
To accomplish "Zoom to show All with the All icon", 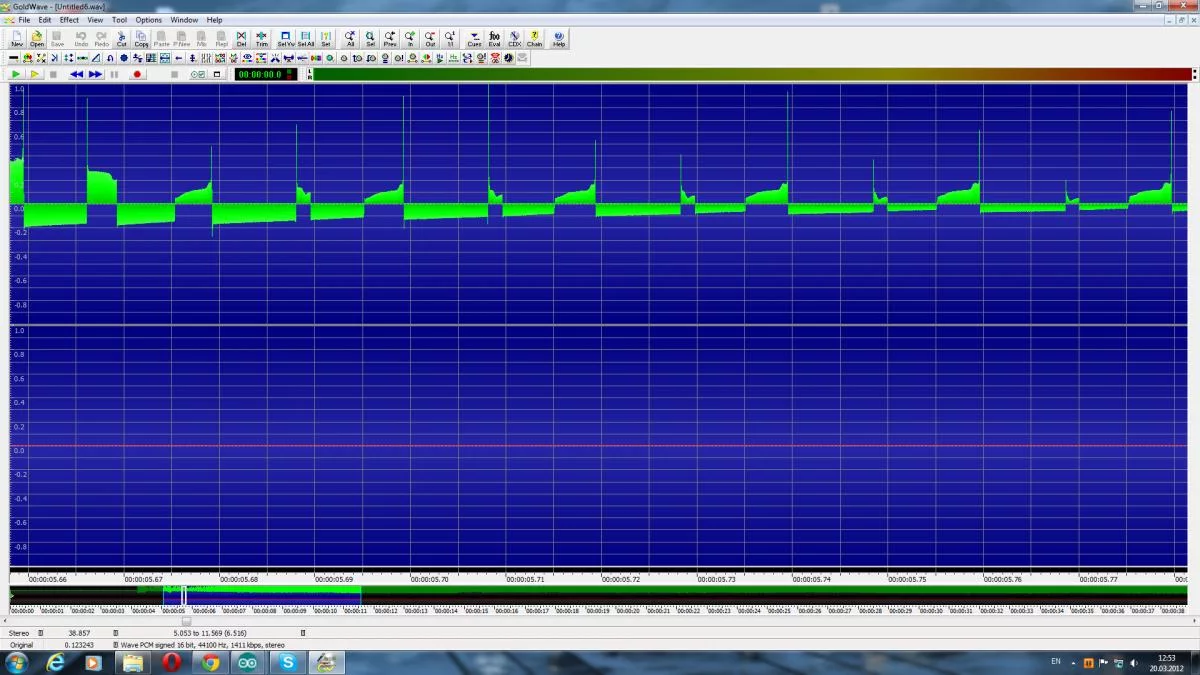I will click(x=350, y=39).
